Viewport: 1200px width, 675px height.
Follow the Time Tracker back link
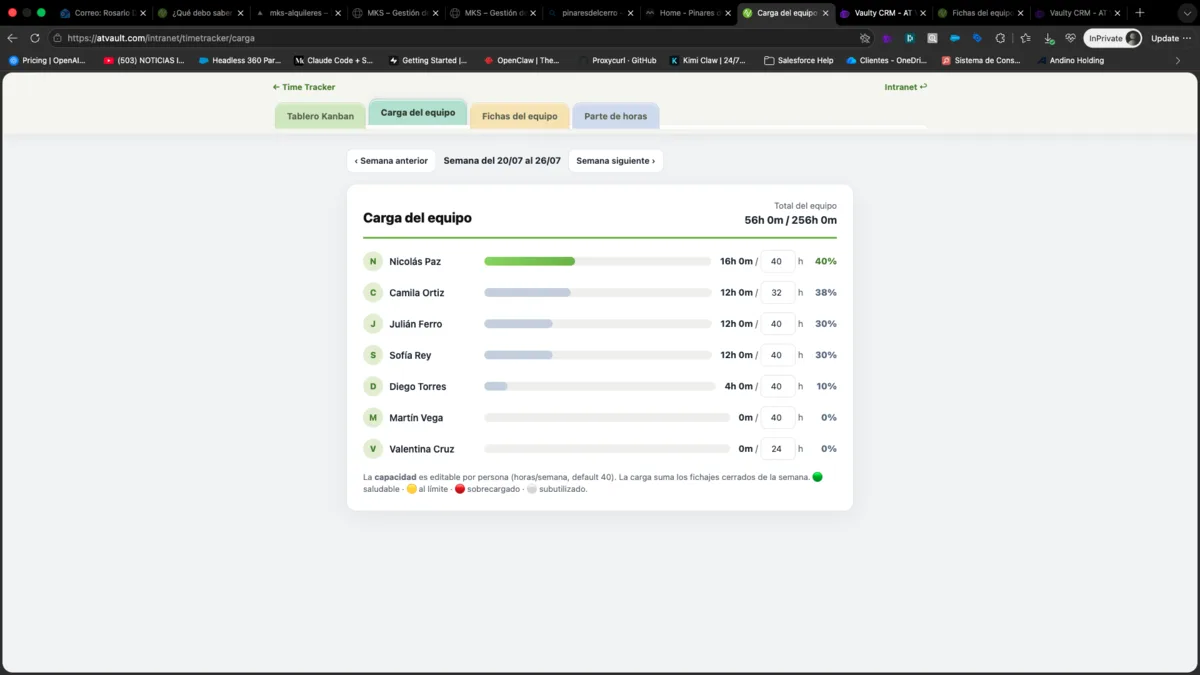point(304,87)
